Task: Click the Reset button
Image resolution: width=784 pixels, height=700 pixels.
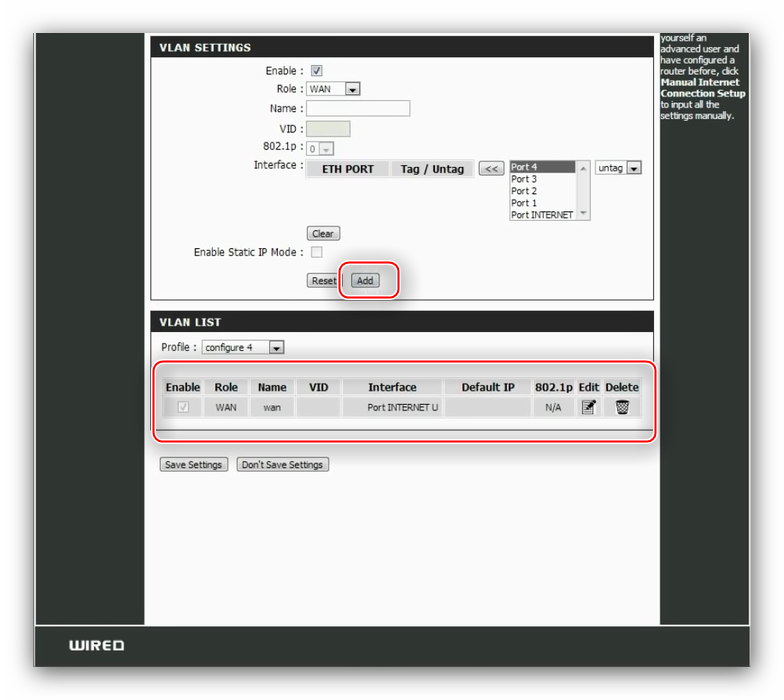Action: [x=323, y=280]
